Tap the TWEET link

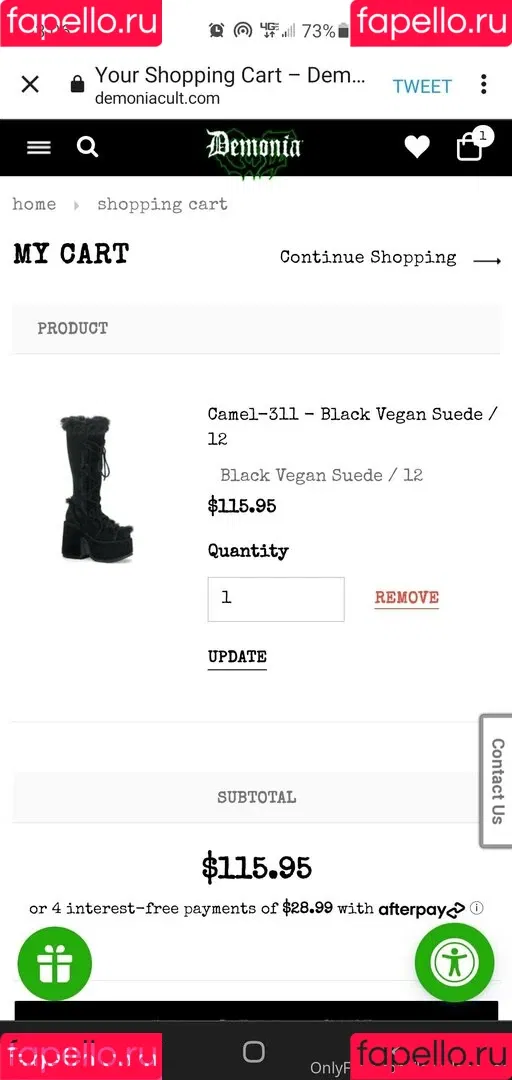422,87
